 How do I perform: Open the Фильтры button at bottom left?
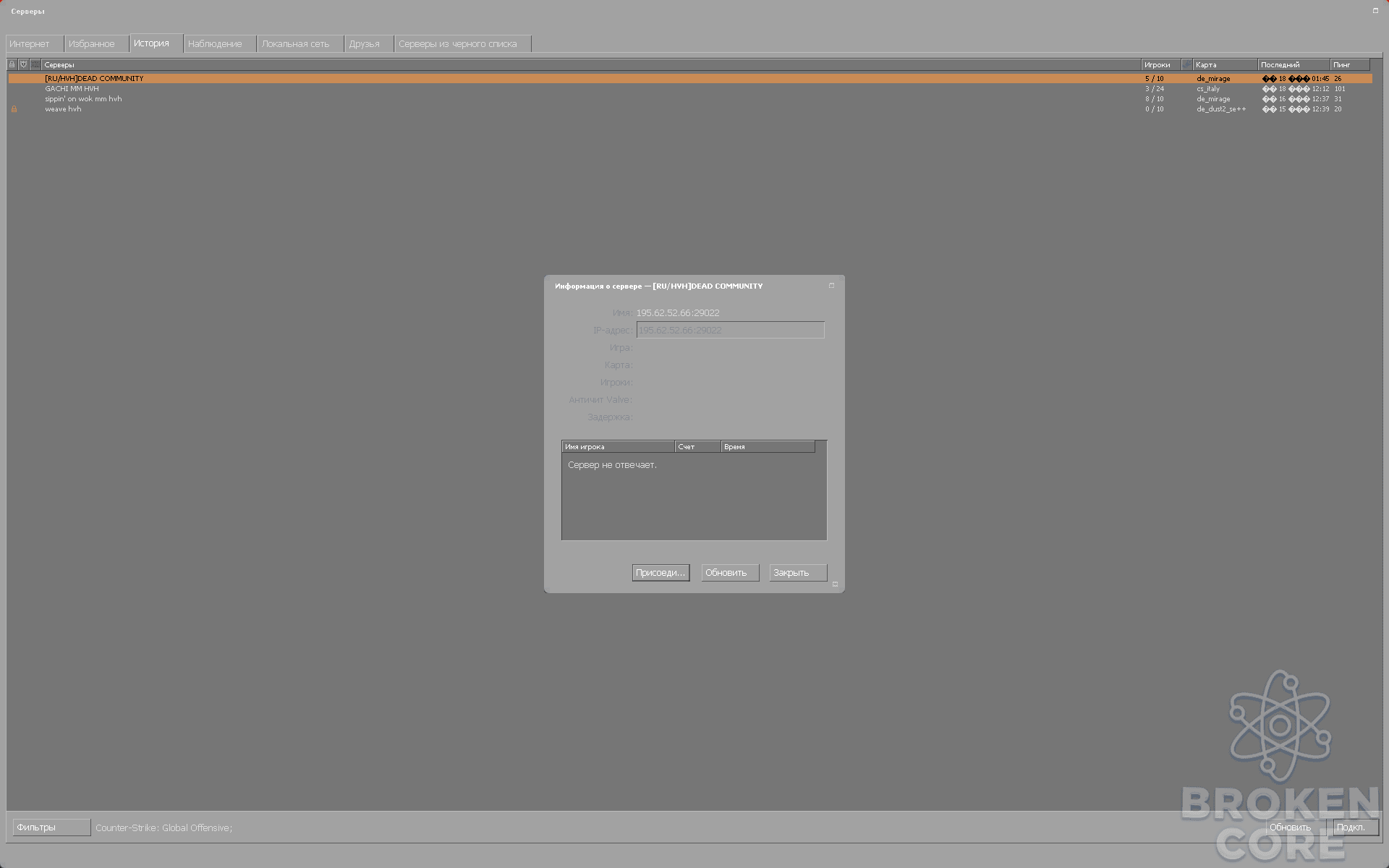pyautogui.click(x=51, y=827)
